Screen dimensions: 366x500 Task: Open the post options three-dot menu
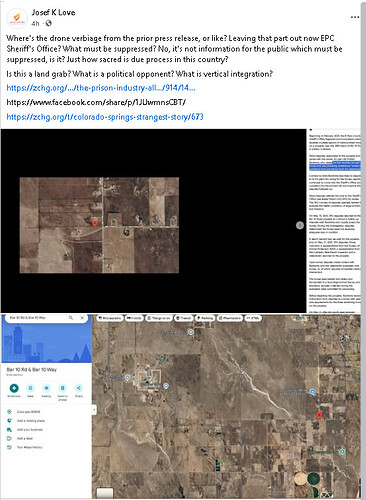click(x=355, y=17)
